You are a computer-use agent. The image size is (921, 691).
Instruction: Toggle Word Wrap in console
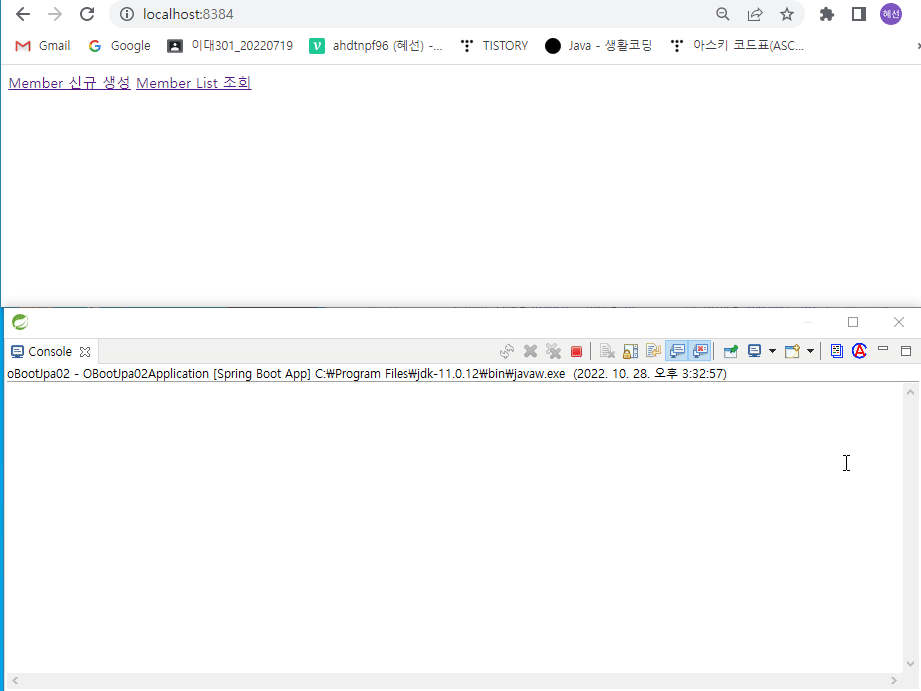[x=653, y=351]
